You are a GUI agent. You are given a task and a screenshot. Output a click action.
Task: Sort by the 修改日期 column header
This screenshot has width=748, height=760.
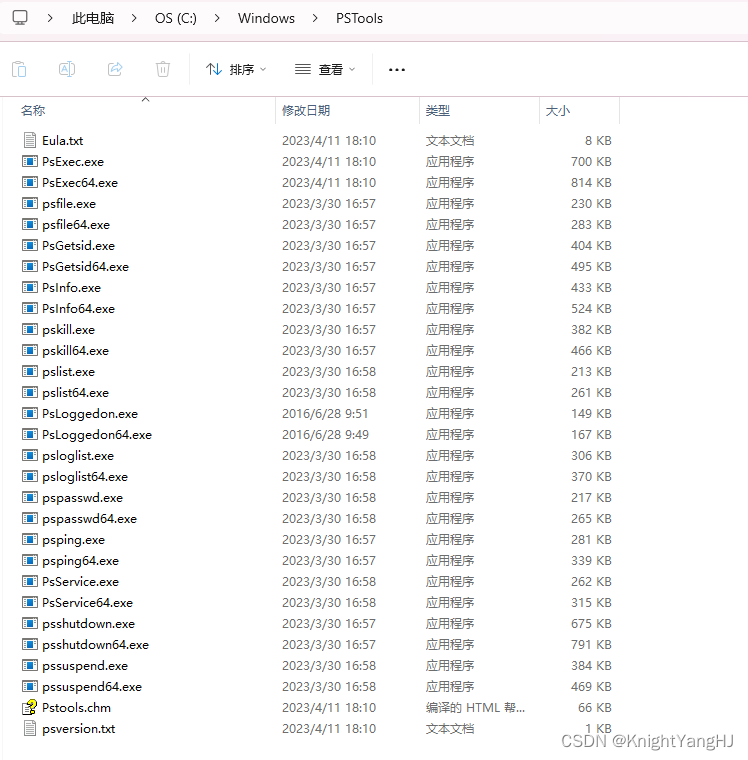(306, 111)
